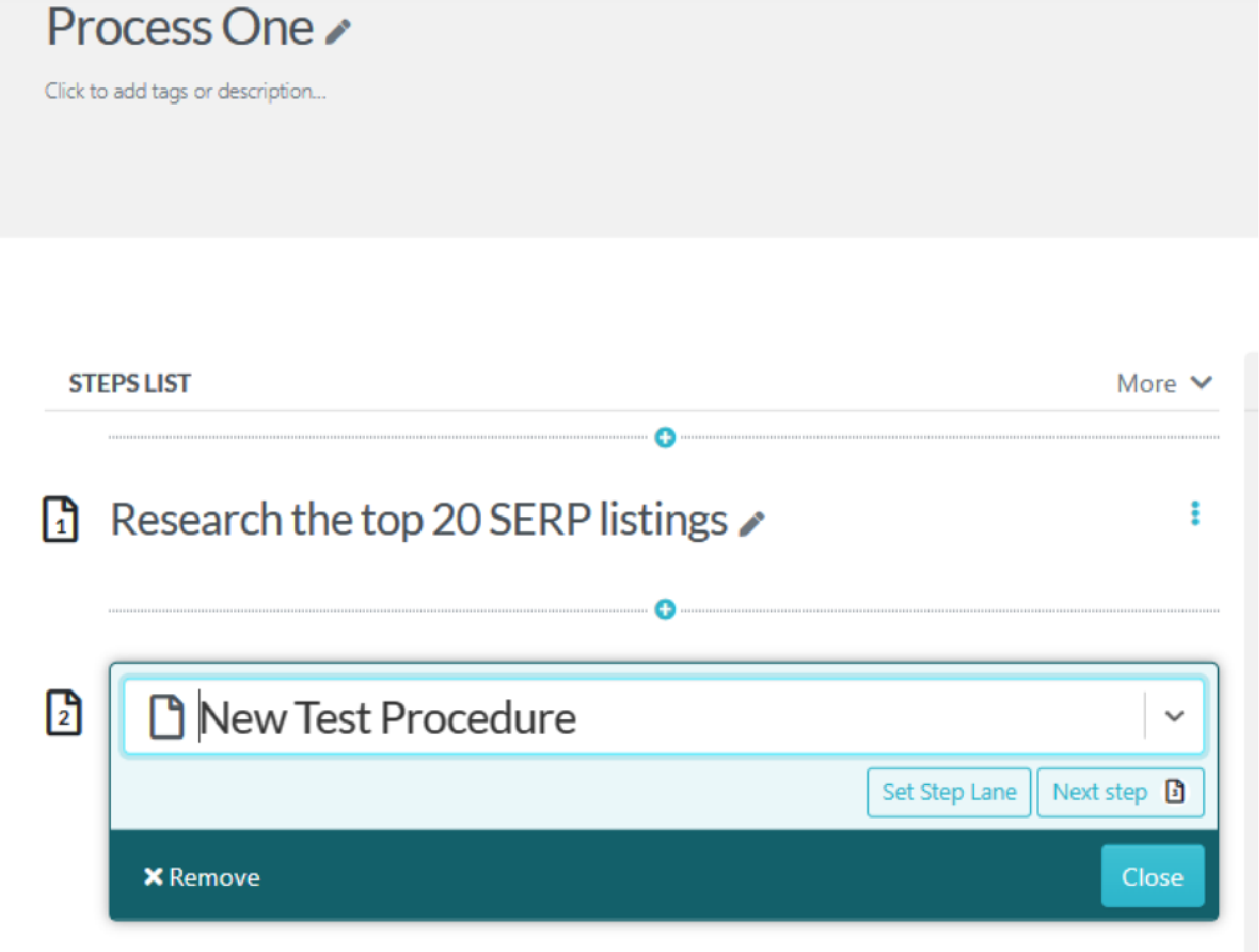Image resolution: width=1259 pixels, height=952 pixels.
Task: Open the New Test Procedure dropdown arrow
Action: 1174,717
